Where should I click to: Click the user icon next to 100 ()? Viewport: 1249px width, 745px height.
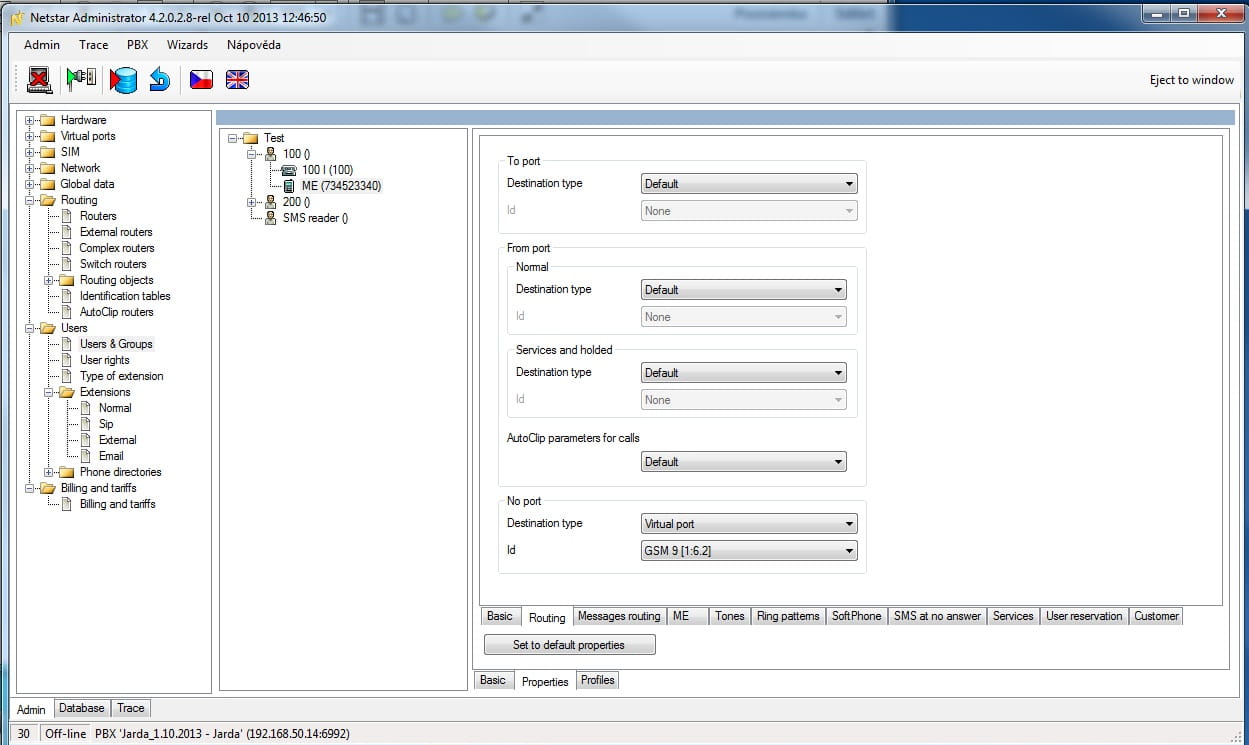pos(270,154)
